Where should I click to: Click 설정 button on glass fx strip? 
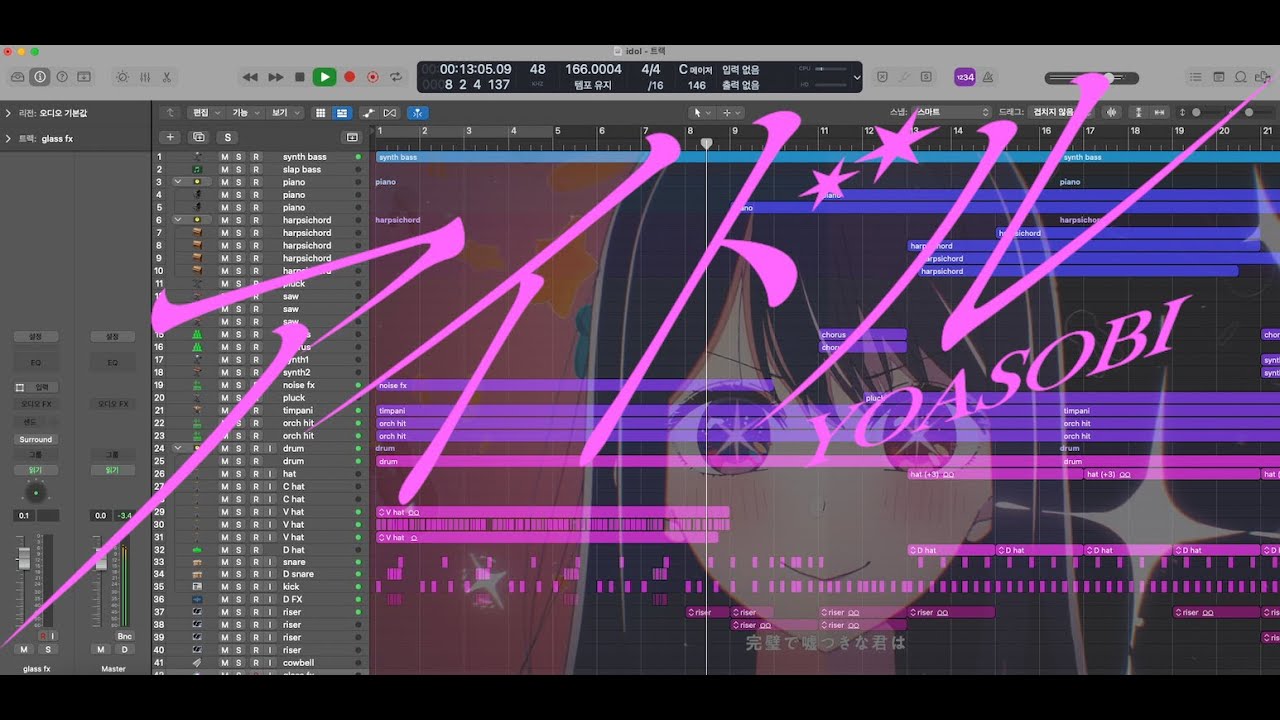coord(36,337)
